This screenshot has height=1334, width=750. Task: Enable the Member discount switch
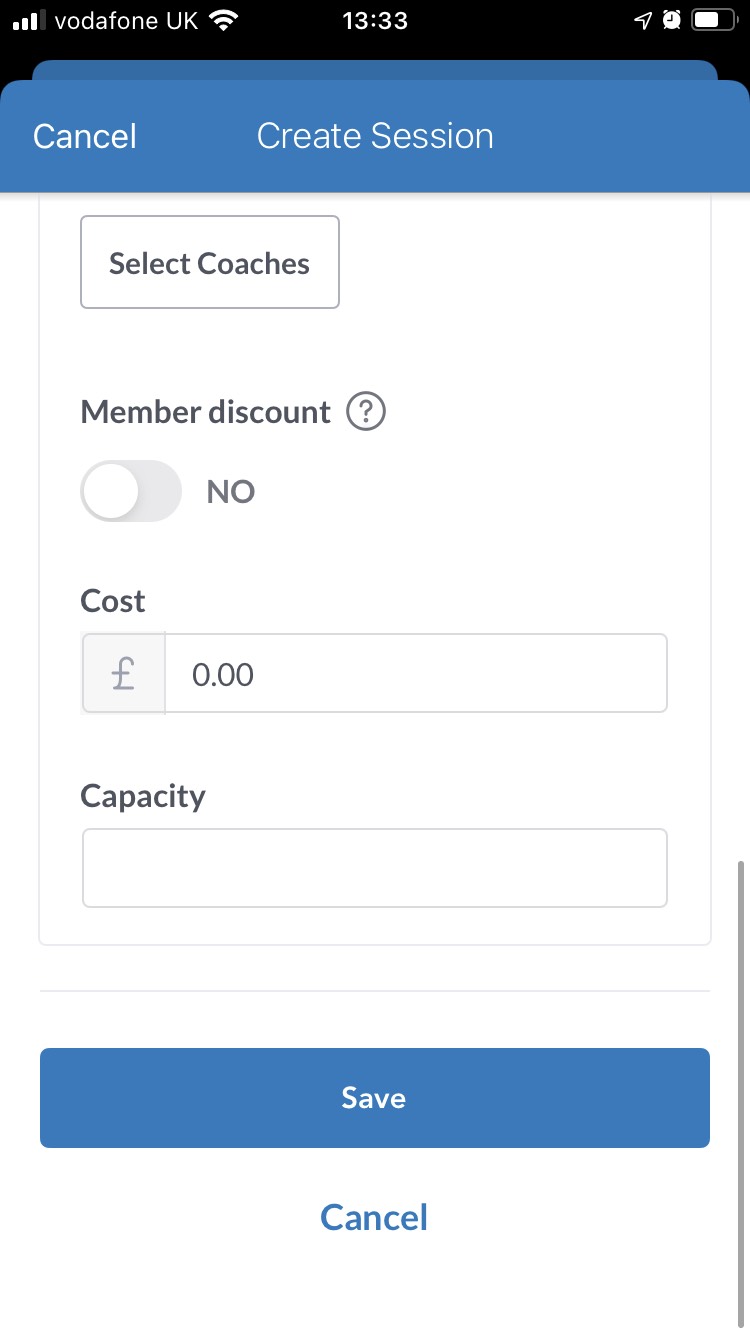(131, 491)
